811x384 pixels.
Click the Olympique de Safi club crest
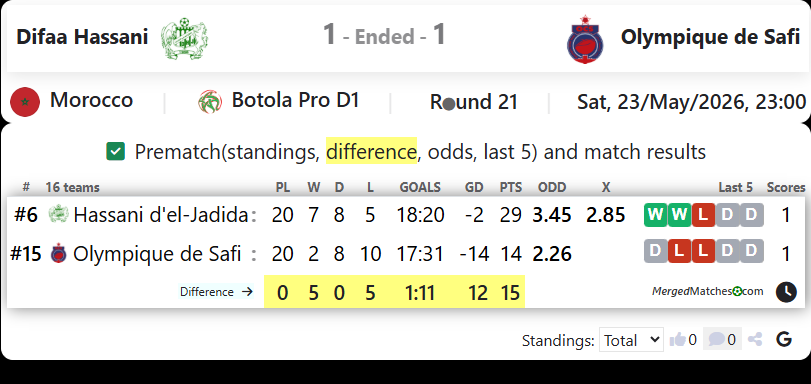click(585, 39)
